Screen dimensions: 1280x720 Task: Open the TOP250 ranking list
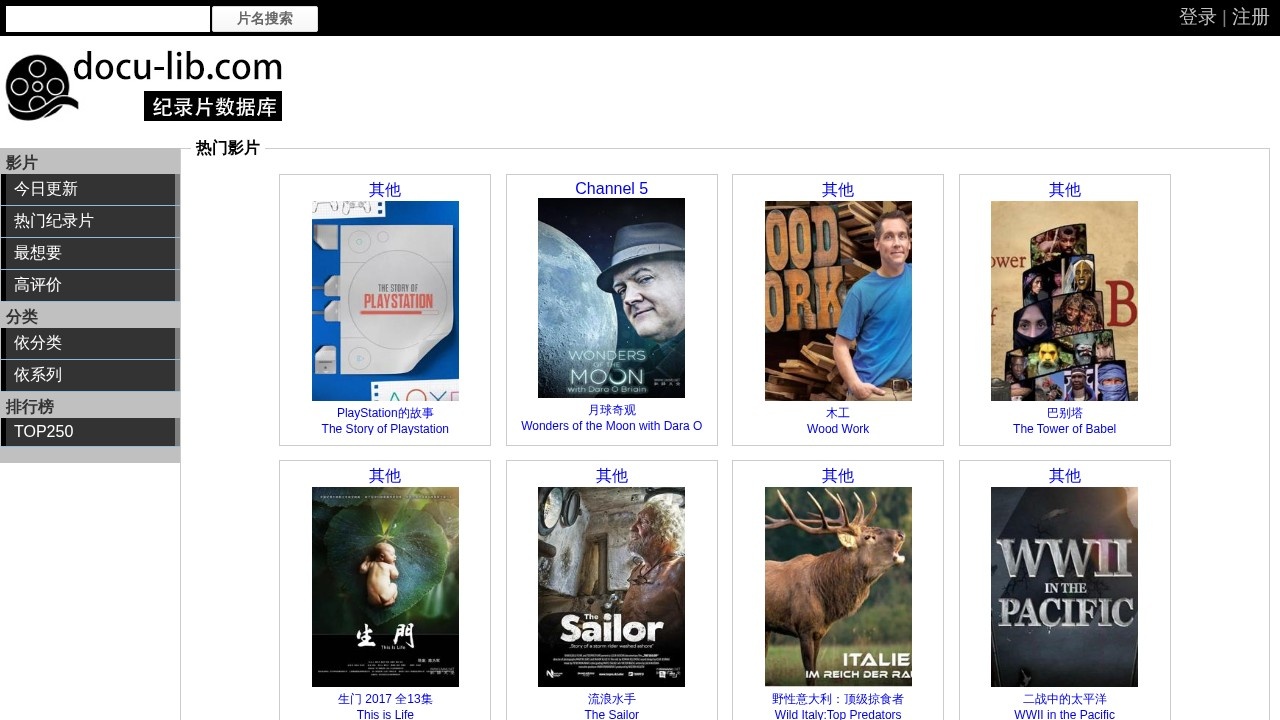(89, 432)
